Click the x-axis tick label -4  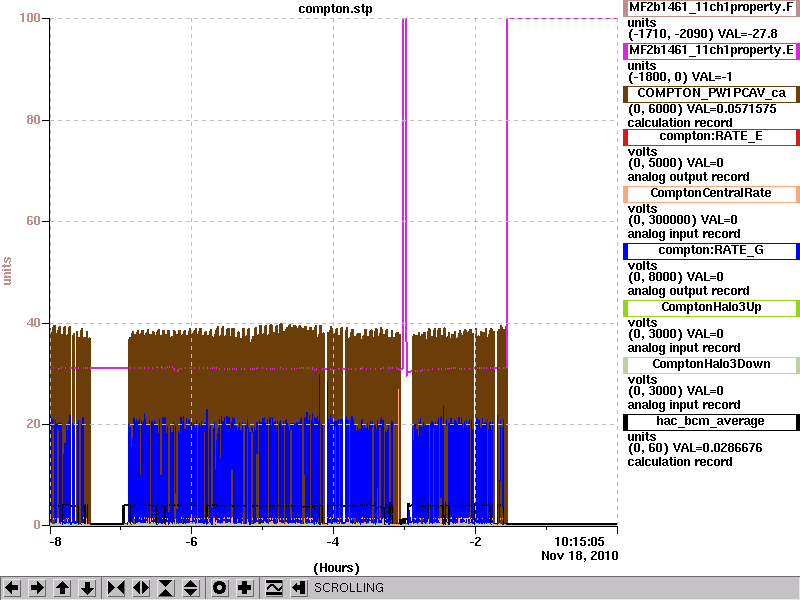(x=333, y=542)
